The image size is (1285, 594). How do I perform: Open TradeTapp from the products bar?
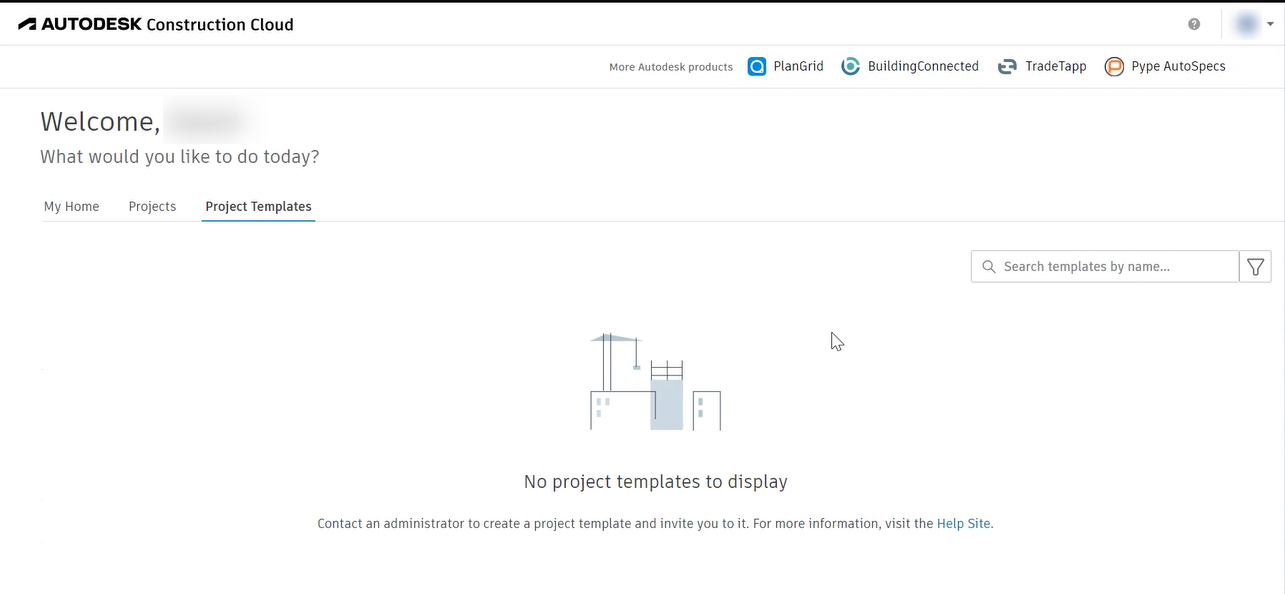[1005, 66]
